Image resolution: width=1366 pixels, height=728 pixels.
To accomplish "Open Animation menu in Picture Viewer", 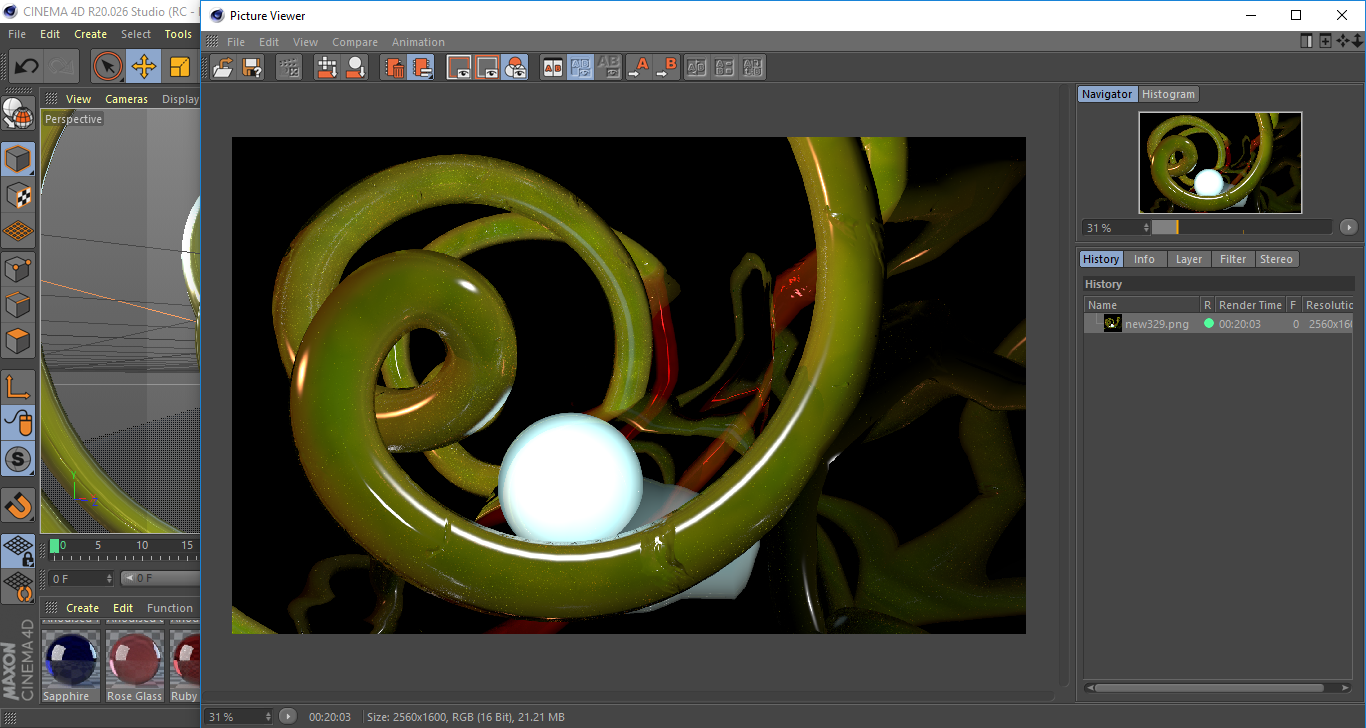I will pyautogui.click(x=418, y=42).
